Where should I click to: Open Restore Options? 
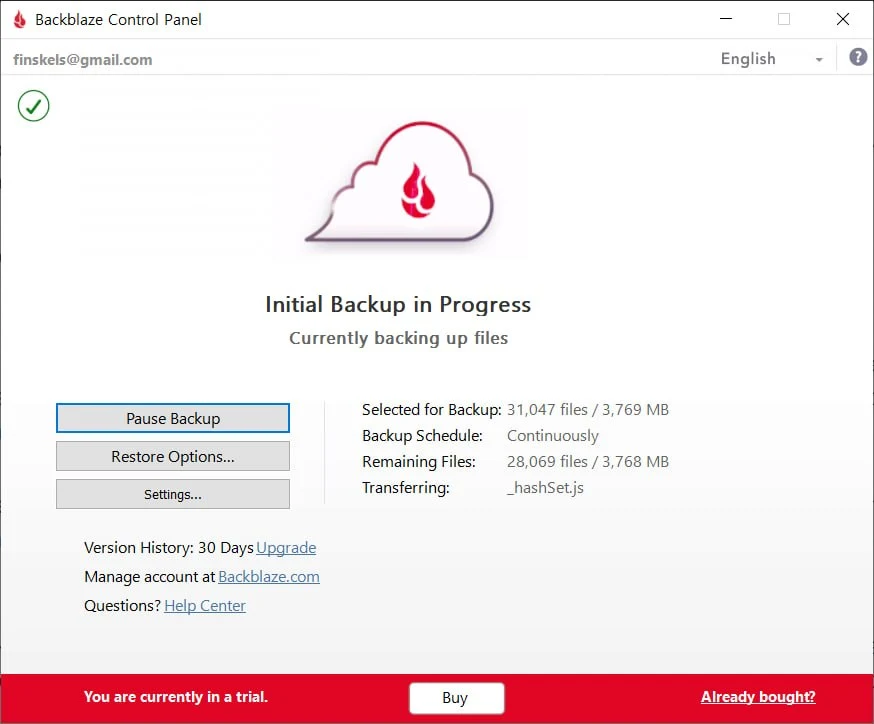(173, 456)
